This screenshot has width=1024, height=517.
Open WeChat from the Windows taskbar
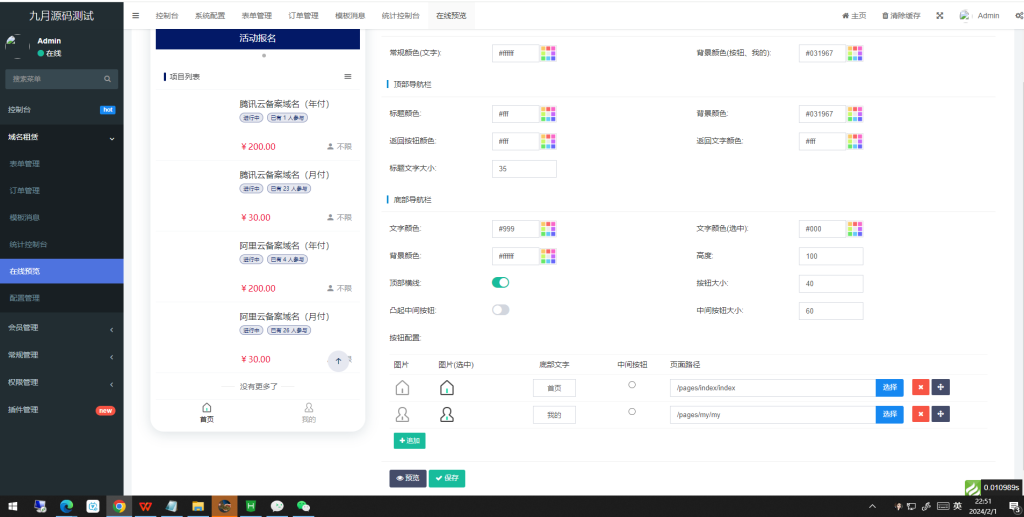point(303,506)
